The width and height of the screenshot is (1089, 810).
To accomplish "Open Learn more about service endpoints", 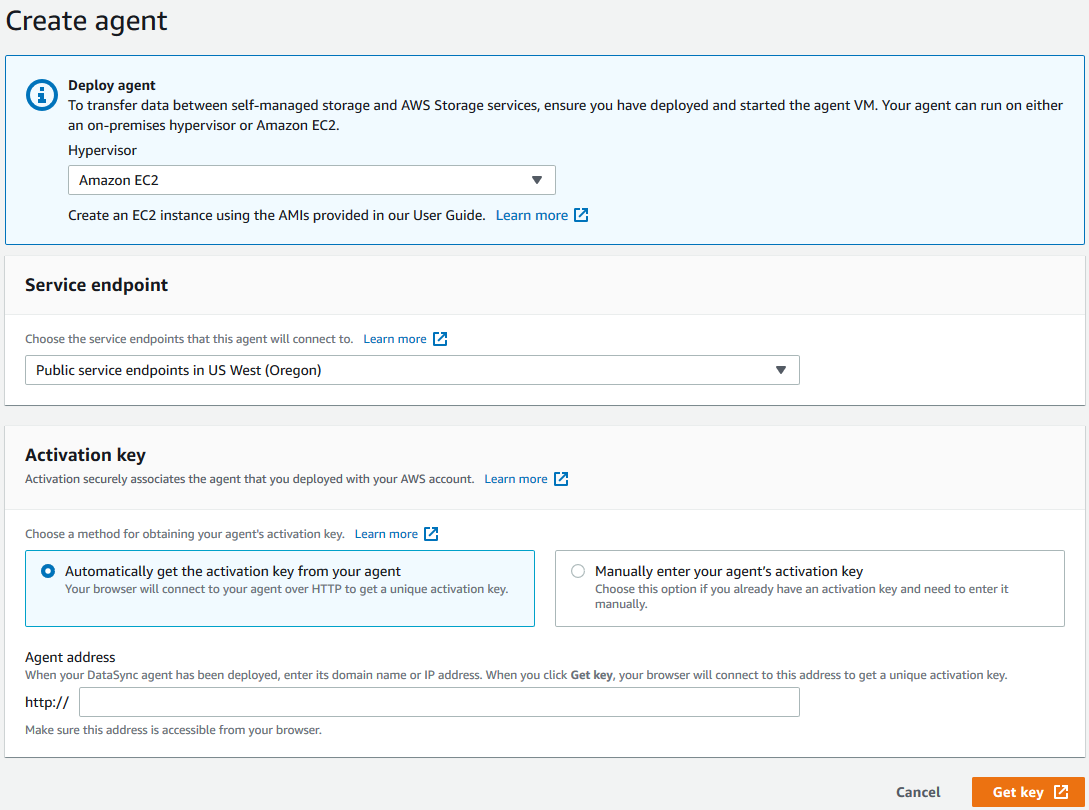I will [394, 338].
